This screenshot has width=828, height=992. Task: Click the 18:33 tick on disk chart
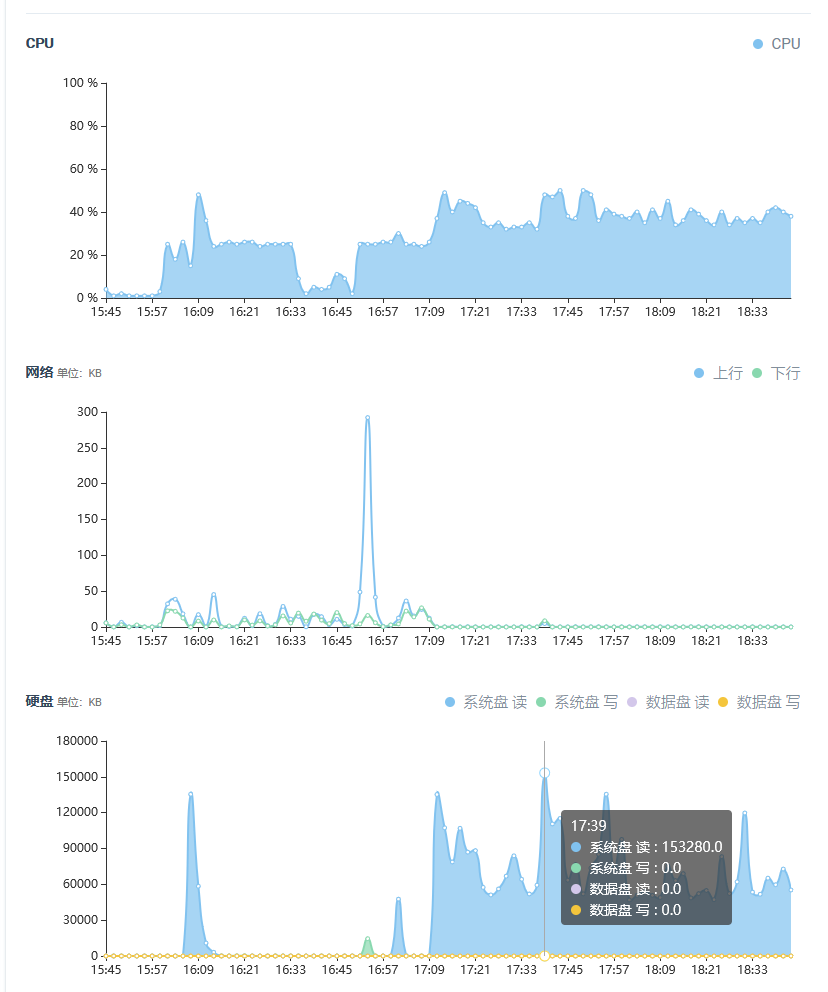tap(752, 970)
